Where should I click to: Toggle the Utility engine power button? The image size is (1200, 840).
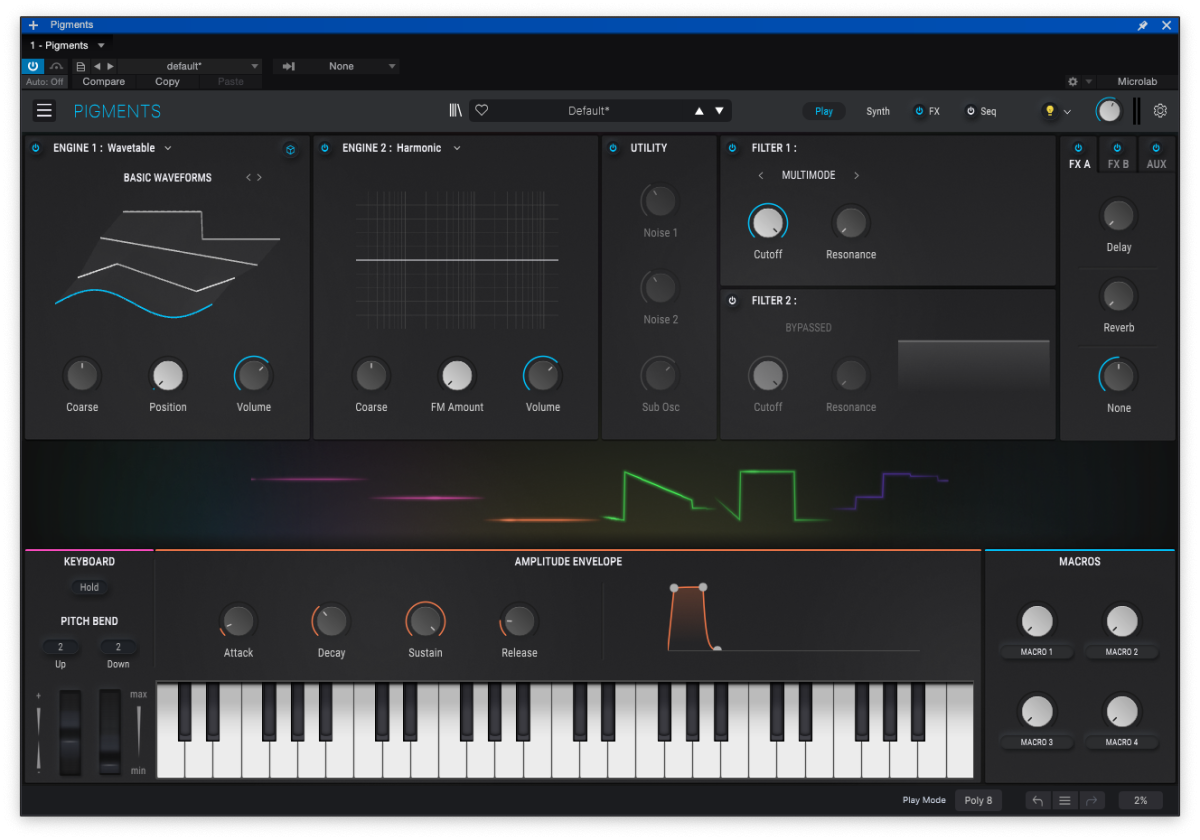click(613, 148)
